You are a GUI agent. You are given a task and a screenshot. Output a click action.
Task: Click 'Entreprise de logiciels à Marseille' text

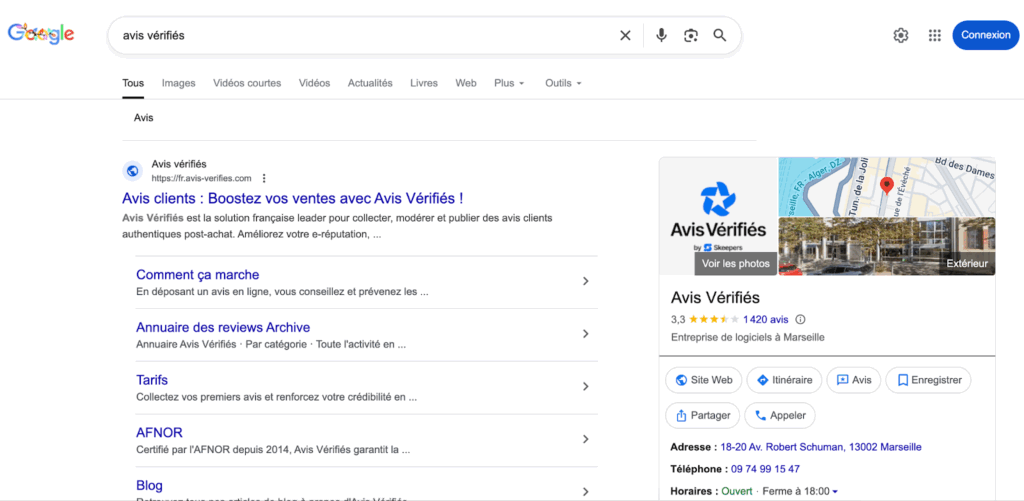[x=748, y=338]
